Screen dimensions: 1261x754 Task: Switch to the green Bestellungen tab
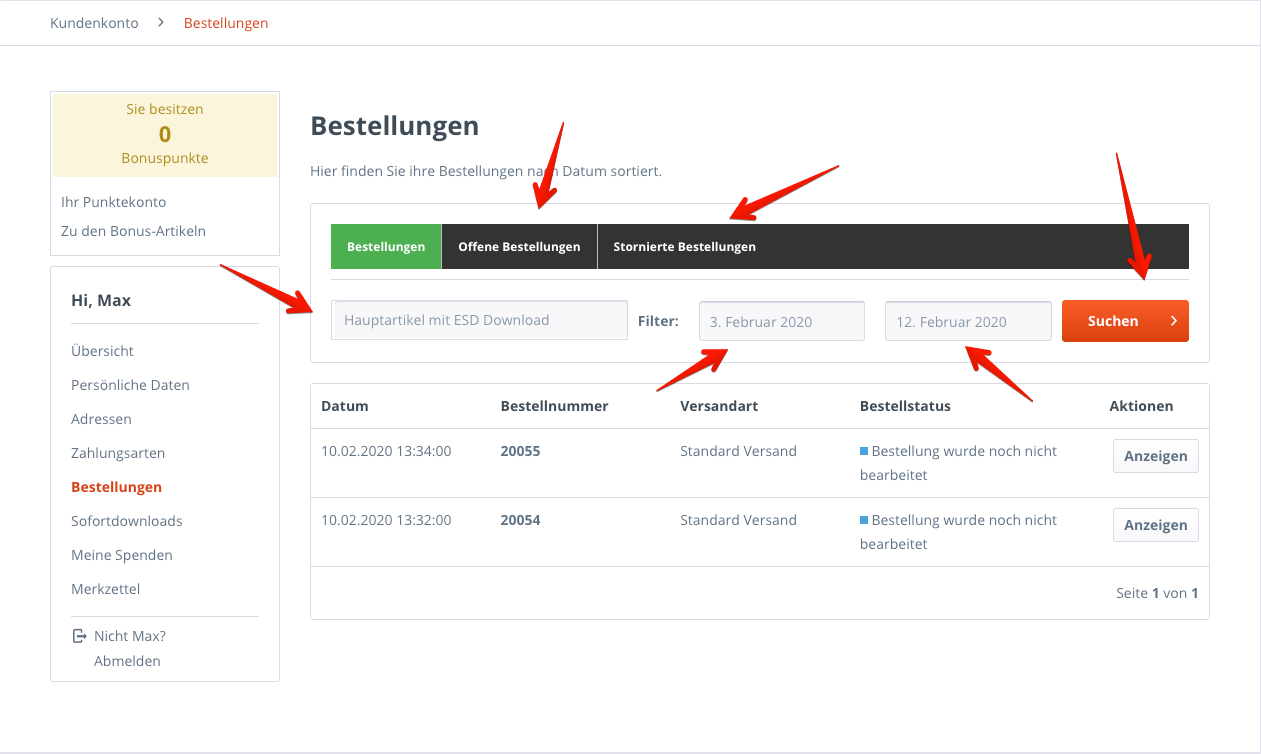pyautogui.click(x=386, y=246)
